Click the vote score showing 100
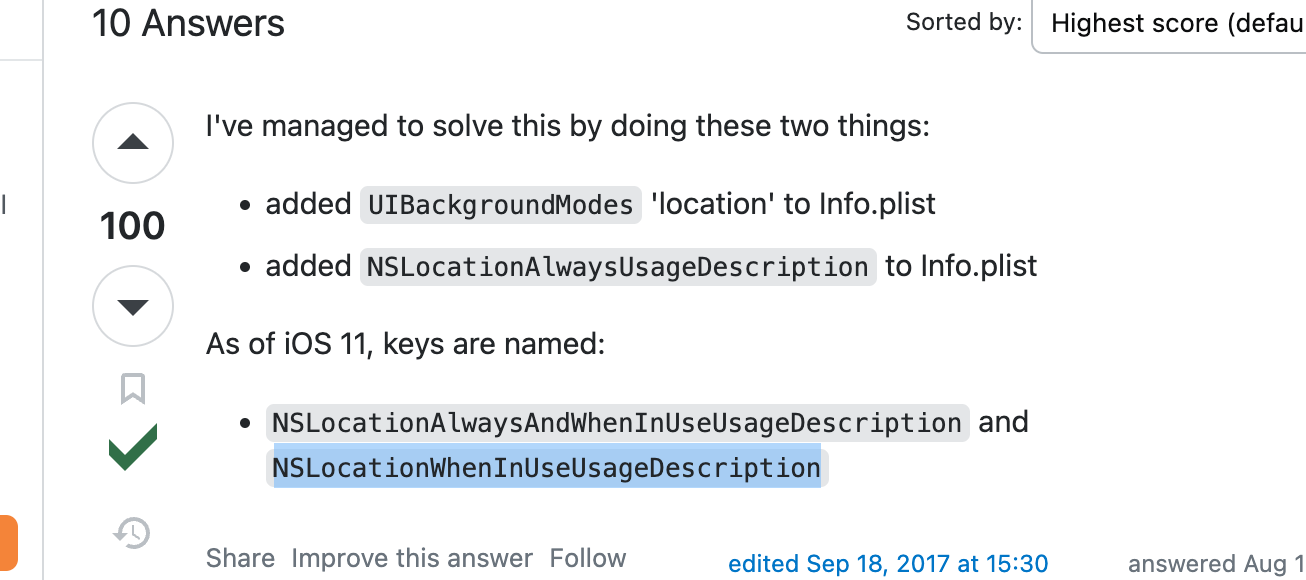This screenshot has width=1306, height=580. (132, 224)
